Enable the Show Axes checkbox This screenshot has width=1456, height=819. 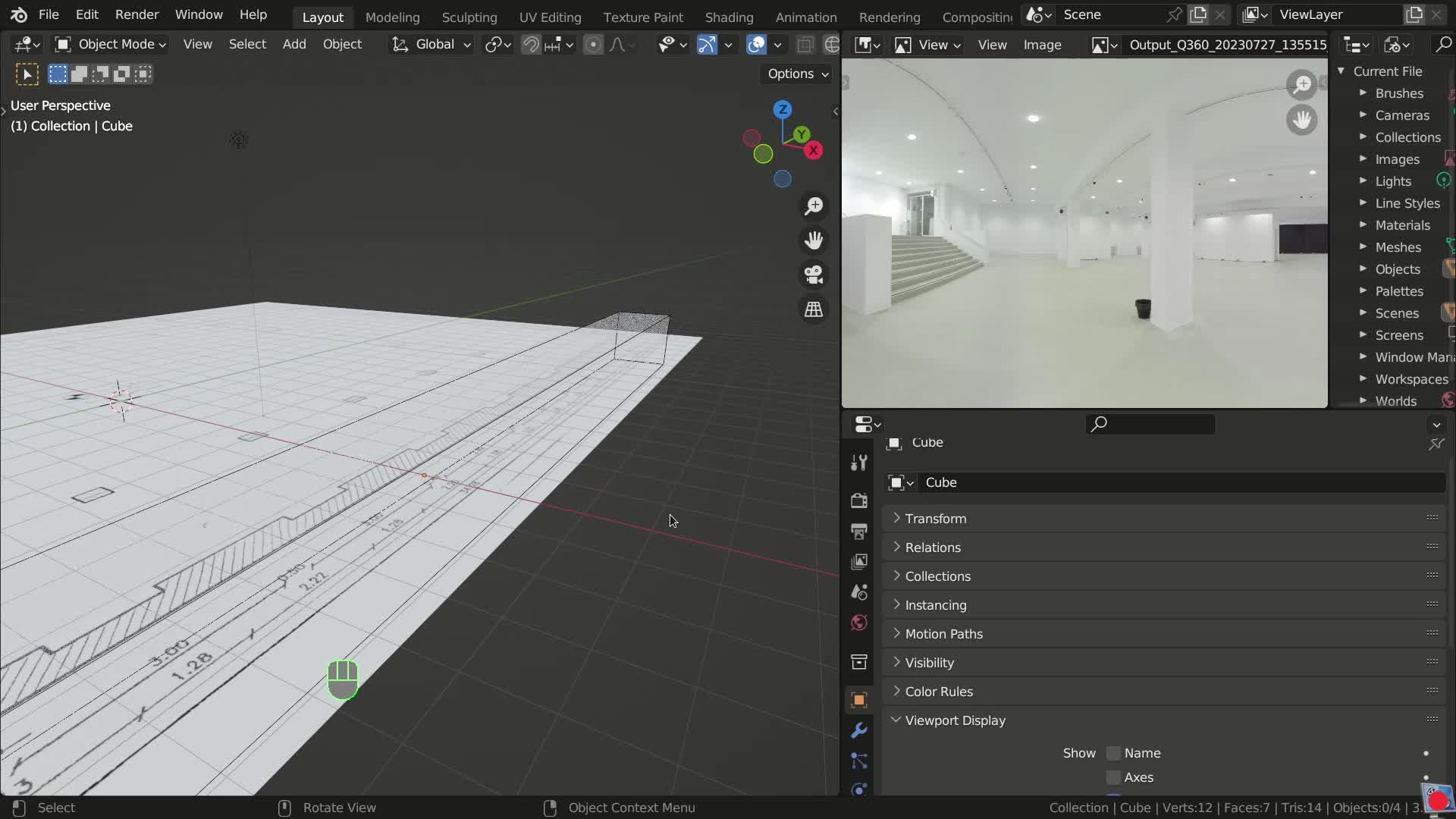pyautogui.click(x=1113, y=777)
